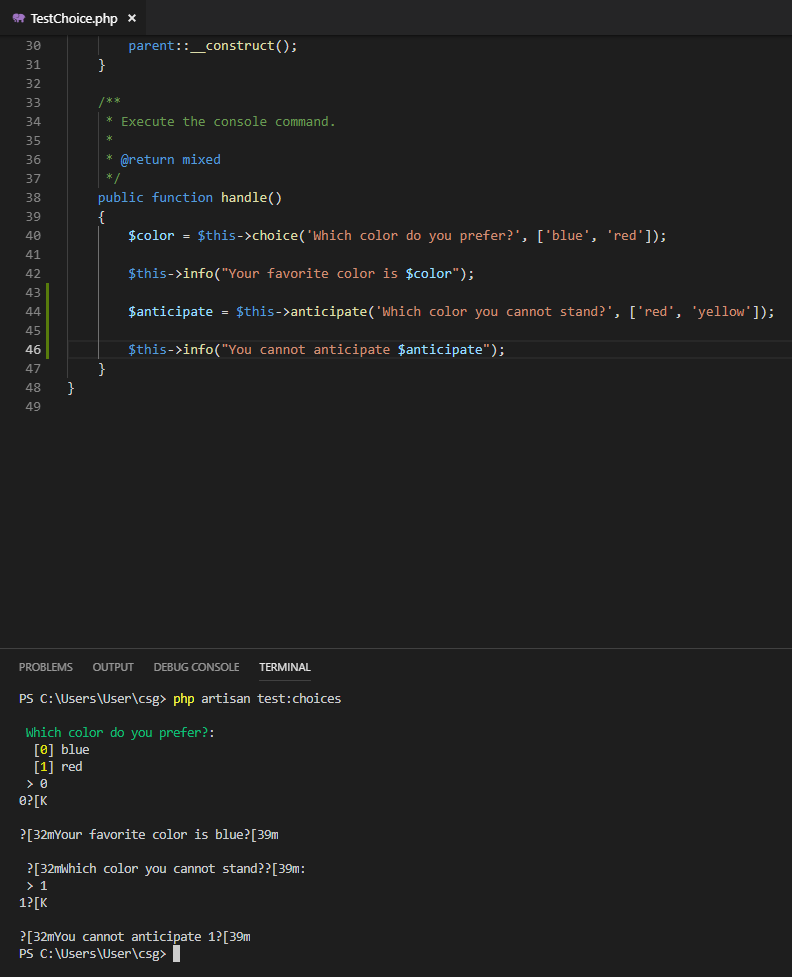
Task: Click the PHP elephant icon on TestChoice.php tab
Action: 19,18
